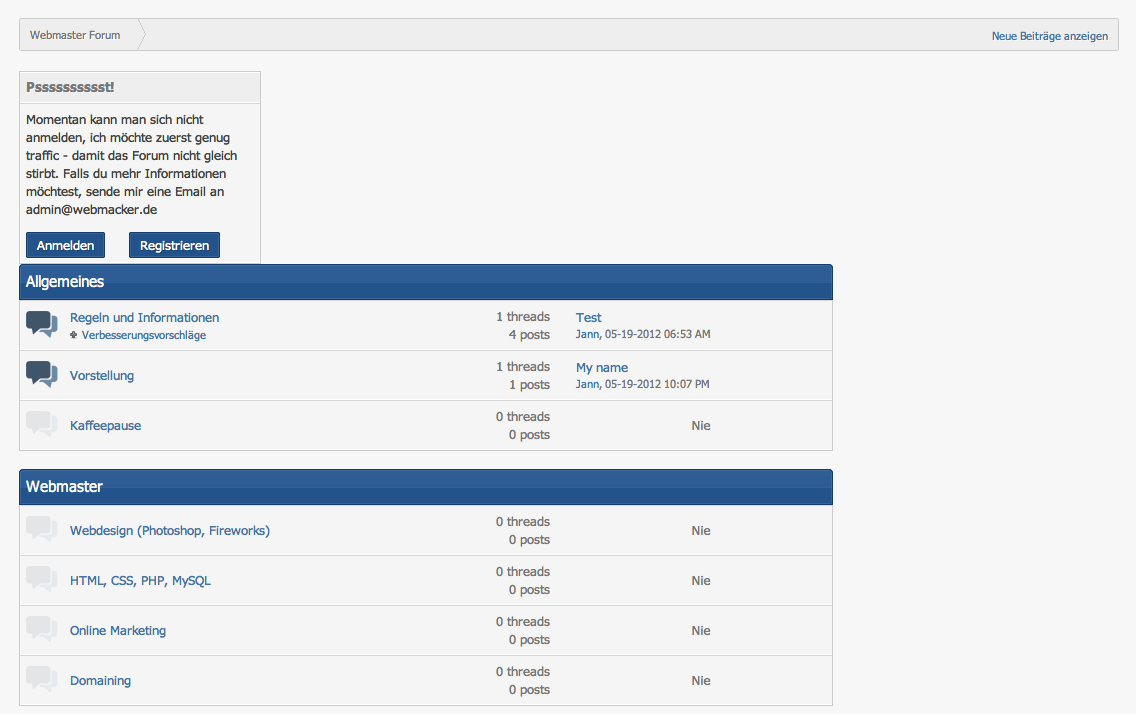The height and width of the screenshot is (714, 1136).
Task: Click the Registrieren button
Action: [174, 245]
